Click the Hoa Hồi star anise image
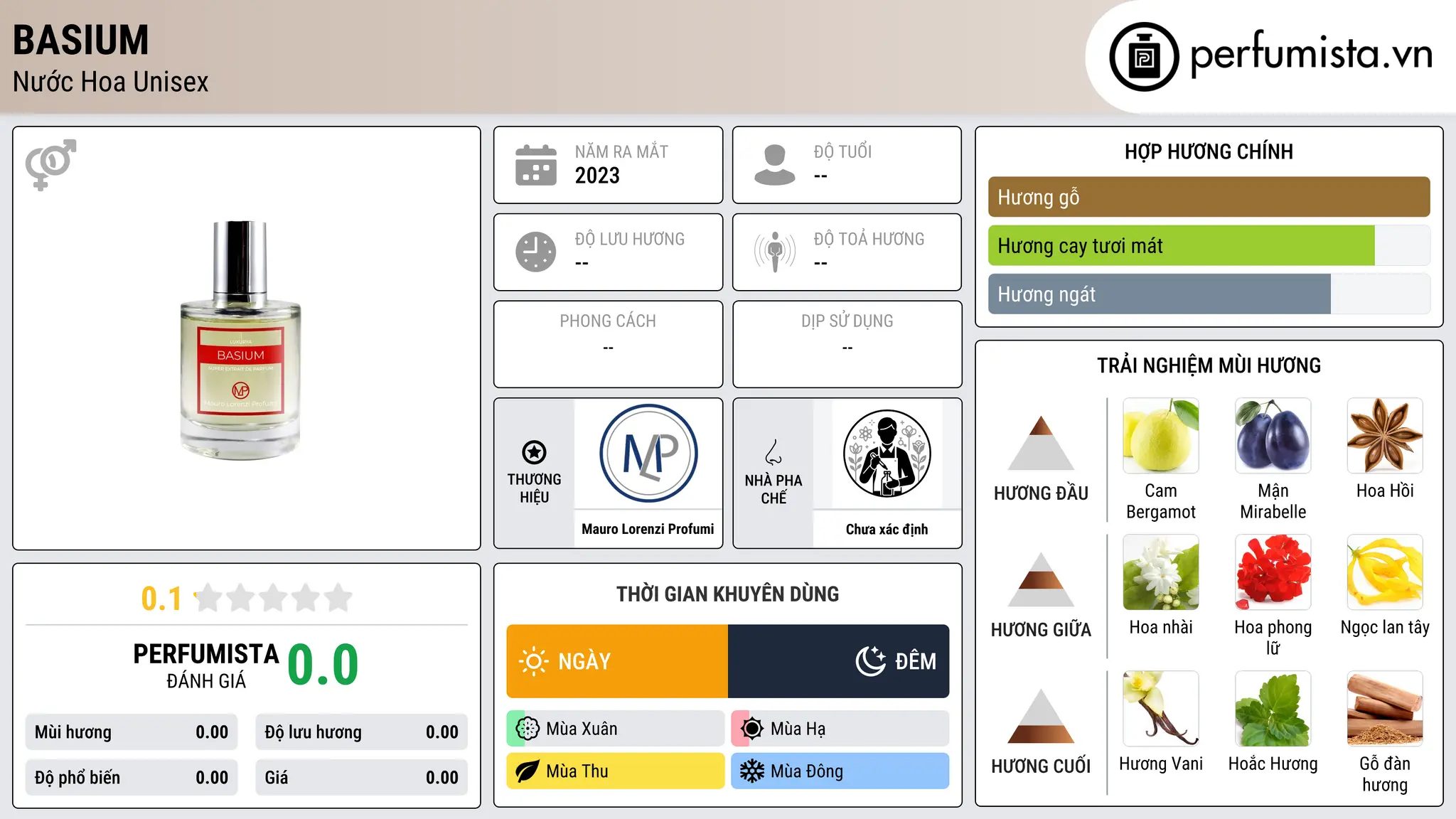Image resolution: width=1456 pixels, height=819 pixels. pyautogui.click(x=1385, y=436)
